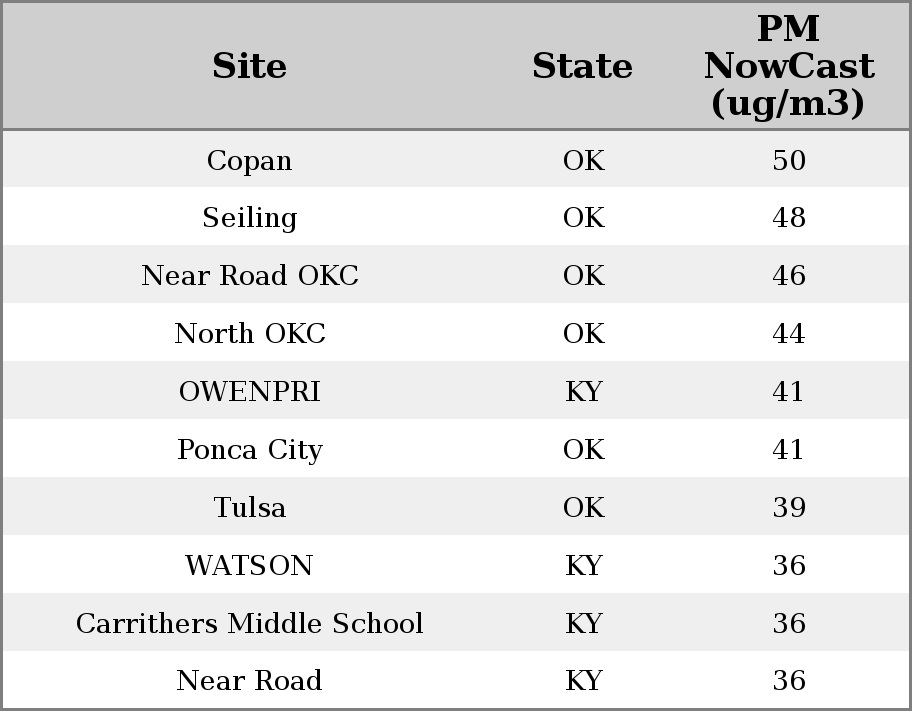912x711 pixels.
Task: Click the WATSON site name
Action: pos(249,565)
